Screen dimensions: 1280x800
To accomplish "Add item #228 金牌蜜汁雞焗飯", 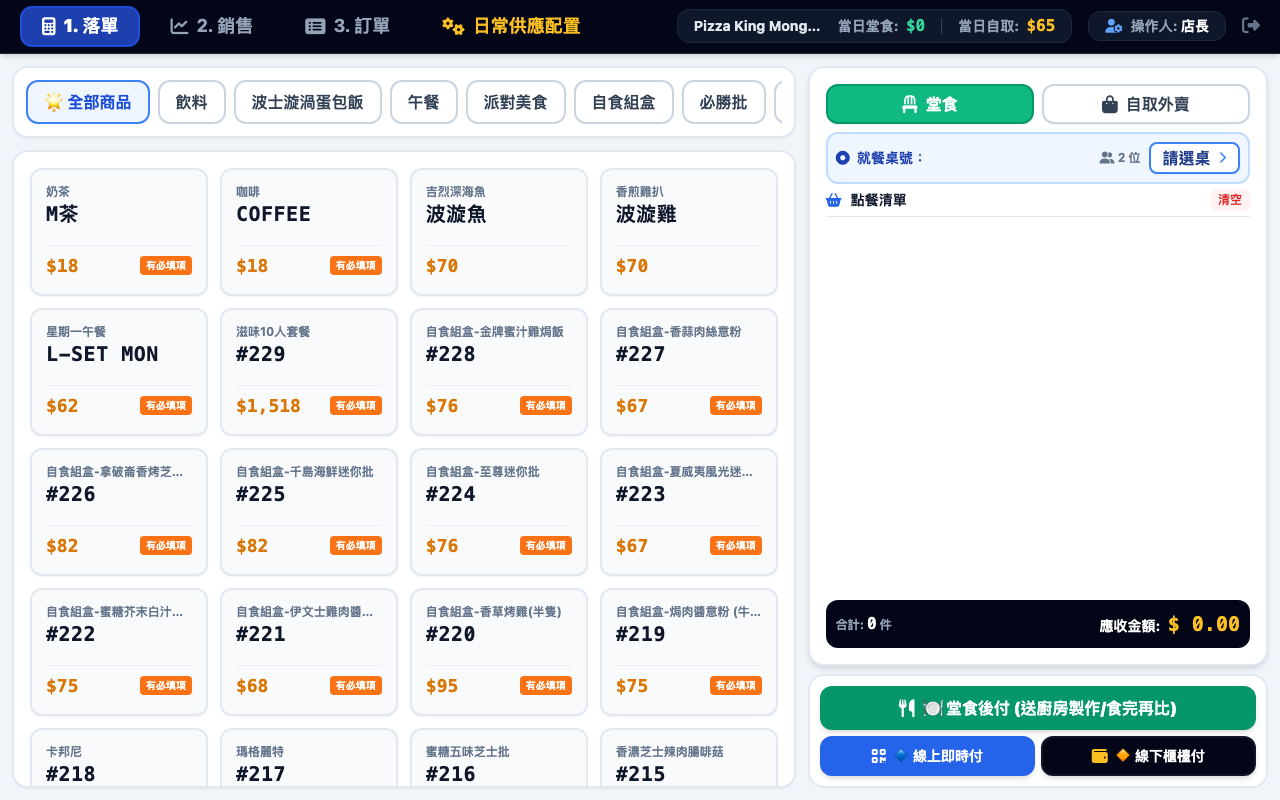I will pos(499,372).
